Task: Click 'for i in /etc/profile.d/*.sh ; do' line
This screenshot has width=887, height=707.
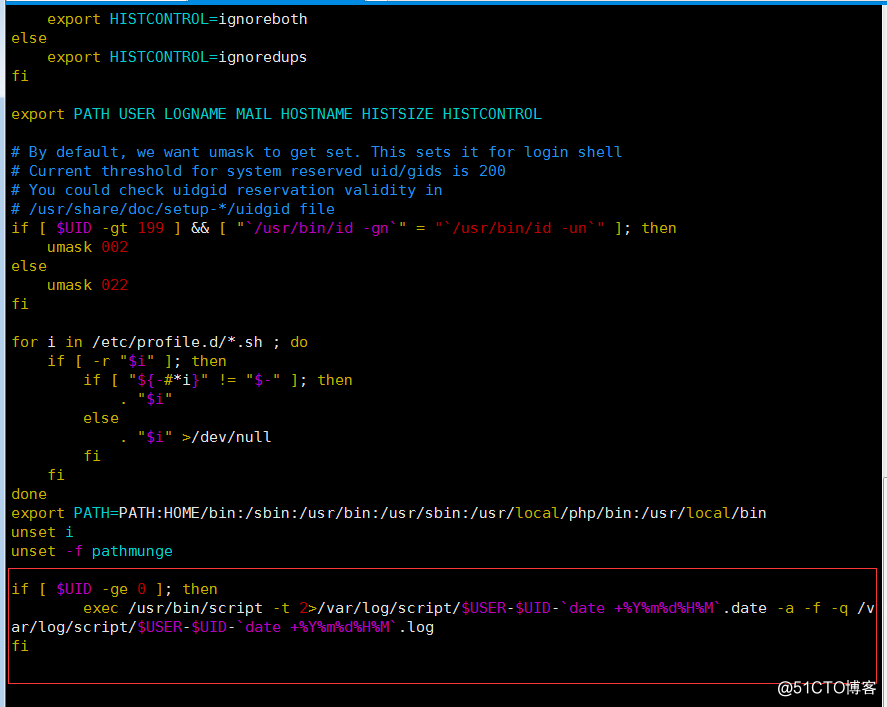Action: pos(160,342)
